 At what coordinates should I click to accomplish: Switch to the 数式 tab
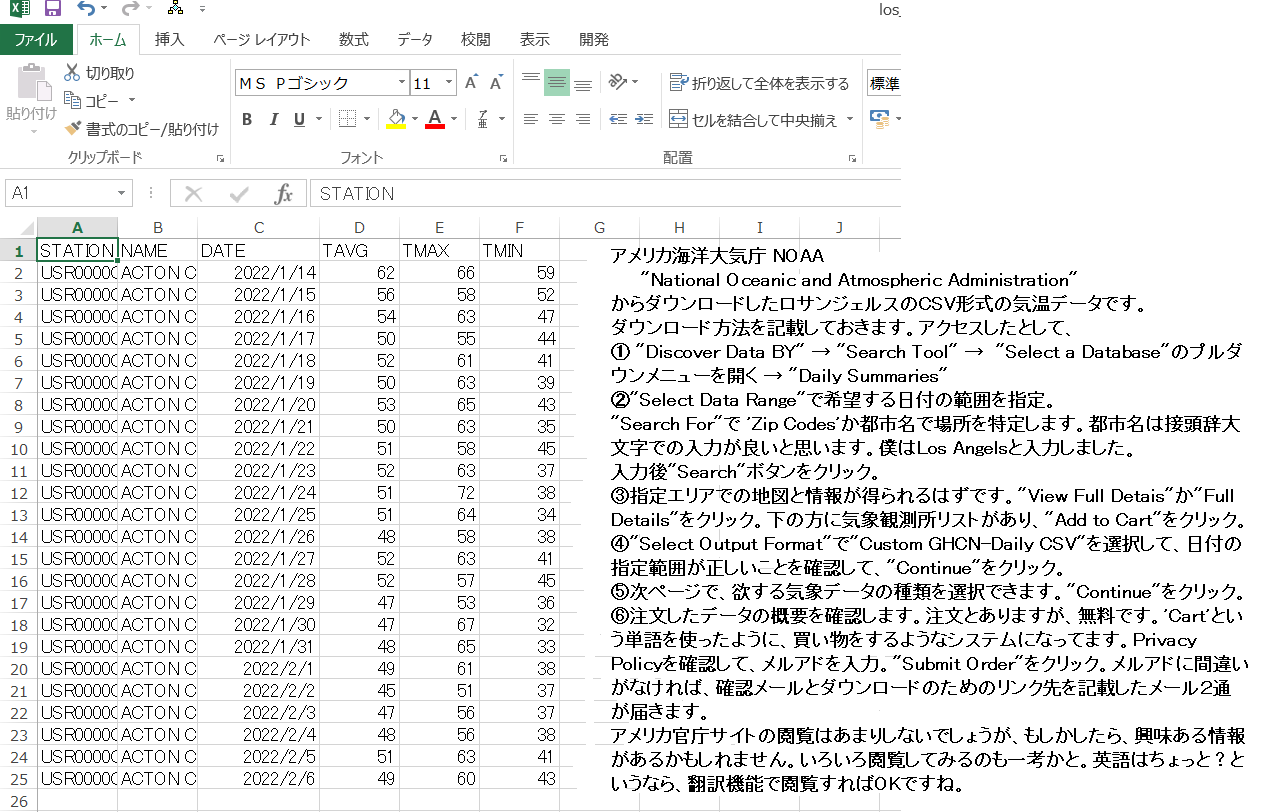353,40
